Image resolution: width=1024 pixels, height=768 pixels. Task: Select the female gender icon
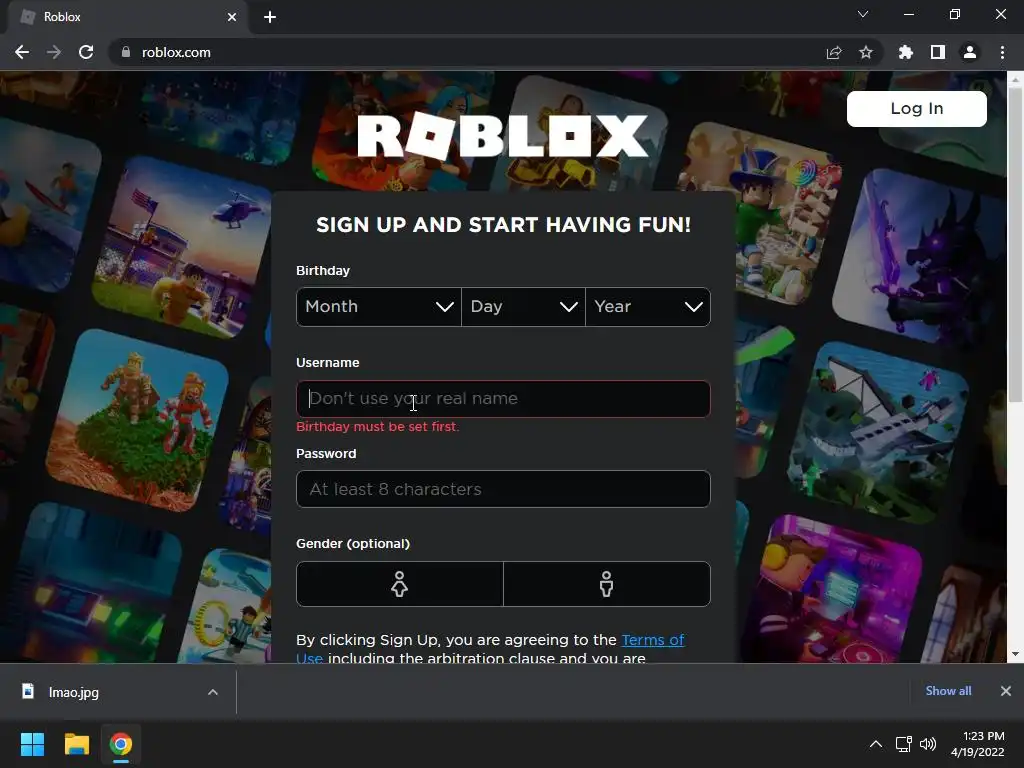coord(400,584)
